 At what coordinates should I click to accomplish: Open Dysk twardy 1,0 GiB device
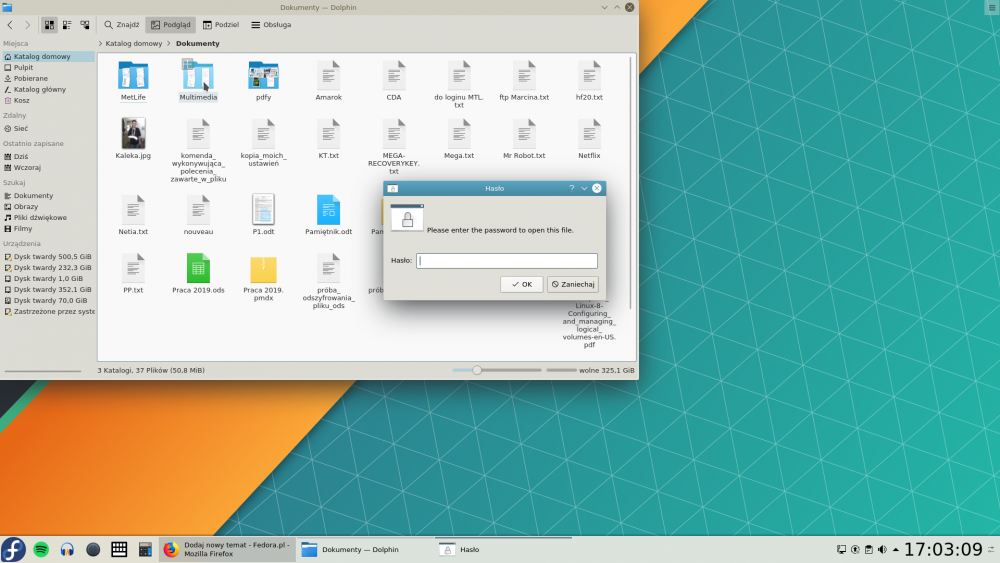tap(48, 278)
